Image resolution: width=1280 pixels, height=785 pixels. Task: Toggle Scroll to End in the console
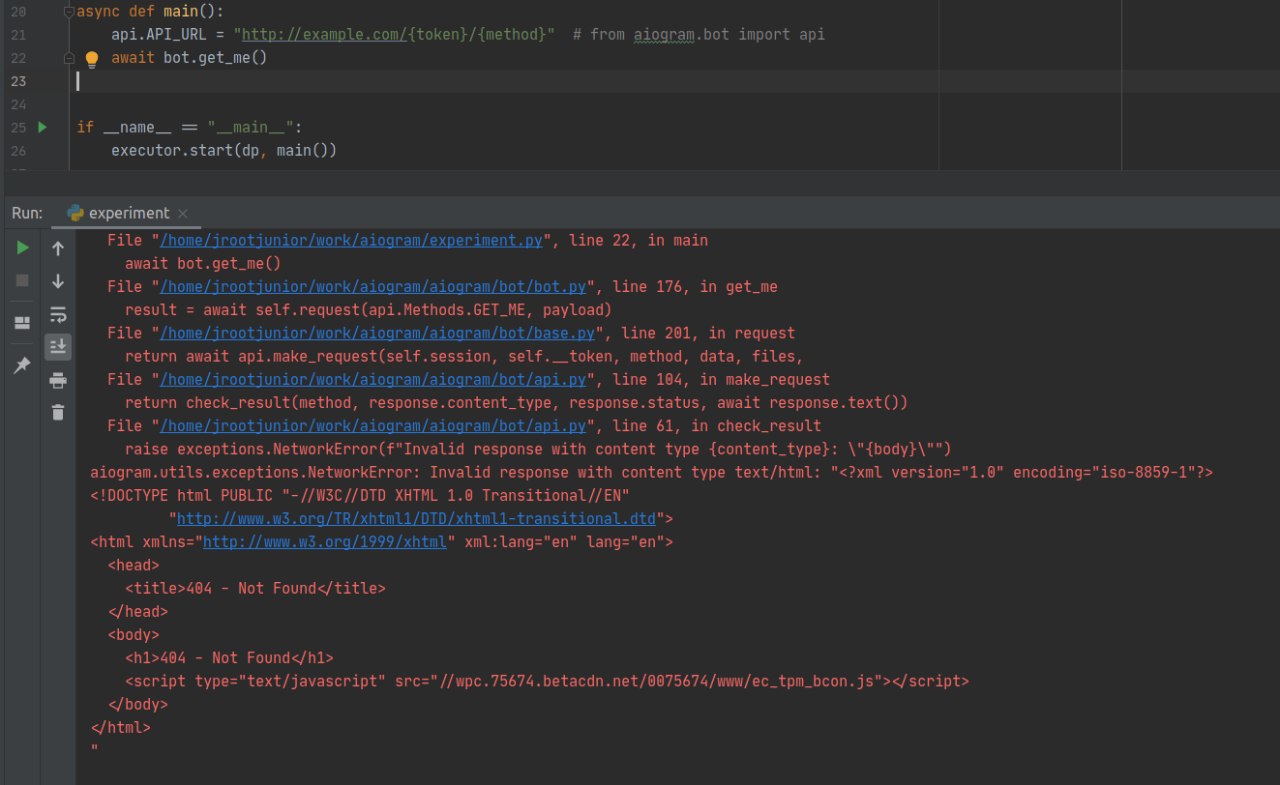[58, 347]
